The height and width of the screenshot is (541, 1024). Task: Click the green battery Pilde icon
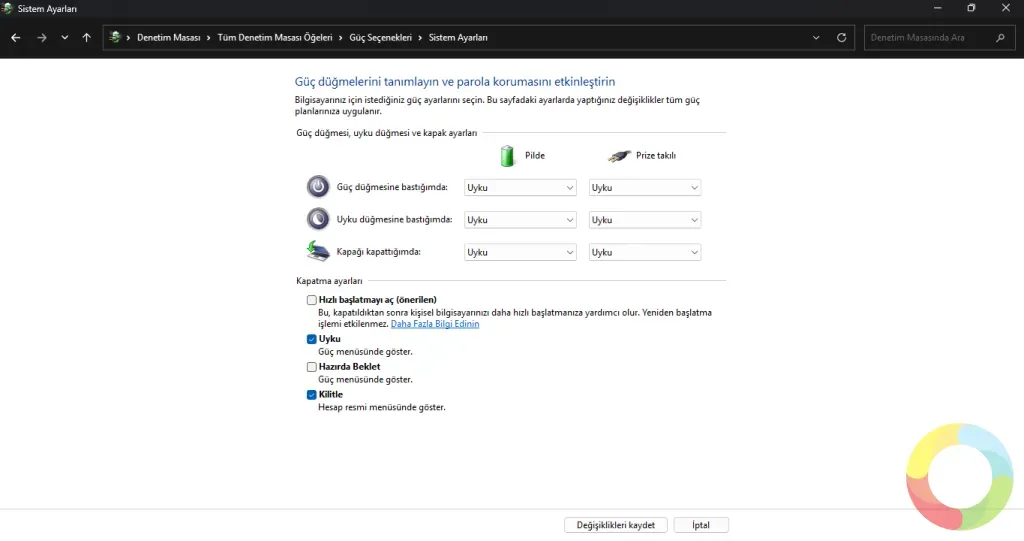507,156
